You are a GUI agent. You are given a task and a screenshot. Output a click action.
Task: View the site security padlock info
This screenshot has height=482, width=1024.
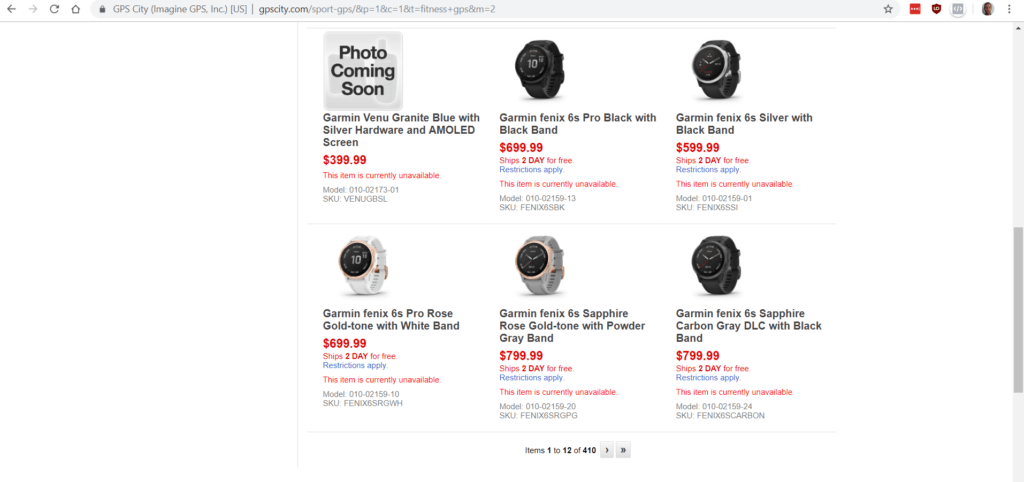pos(103,9)
